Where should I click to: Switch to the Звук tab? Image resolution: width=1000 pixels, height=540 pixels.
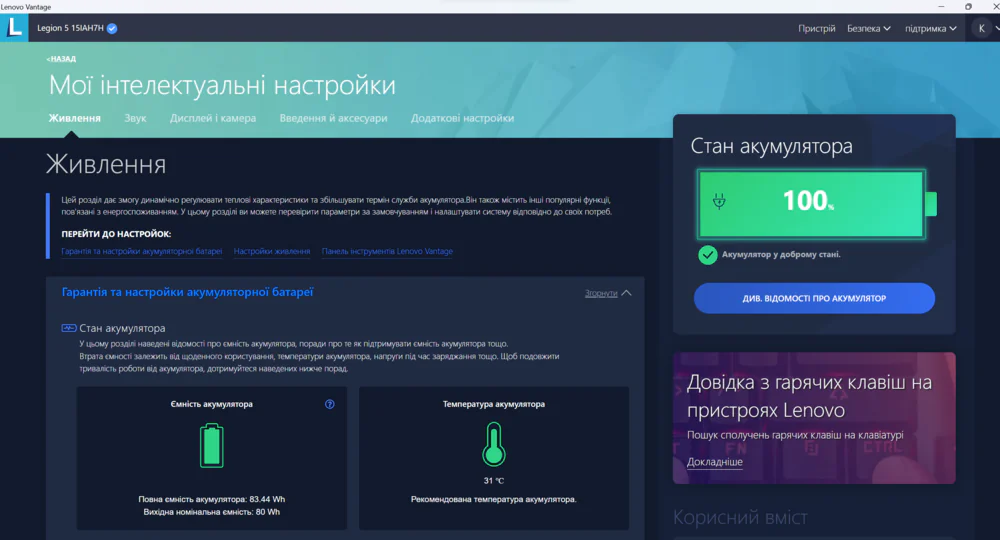point(135,118)
